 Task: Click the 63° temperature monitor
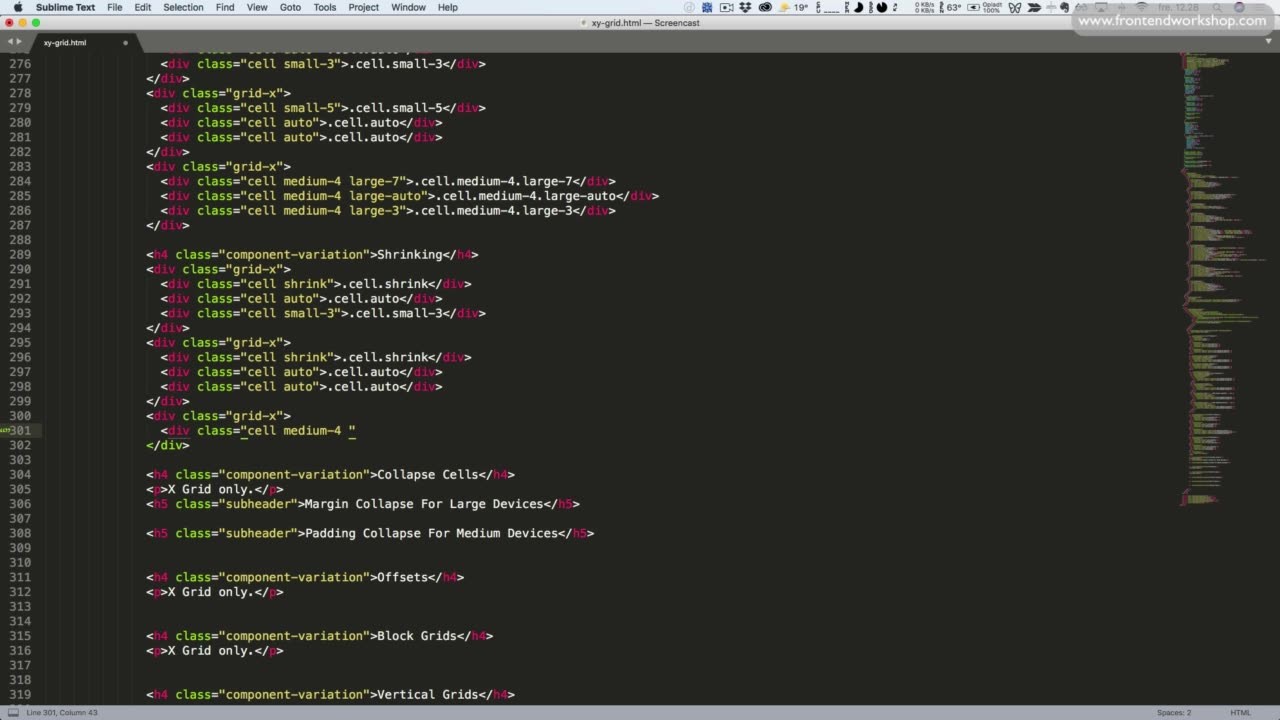coord(953,7)
